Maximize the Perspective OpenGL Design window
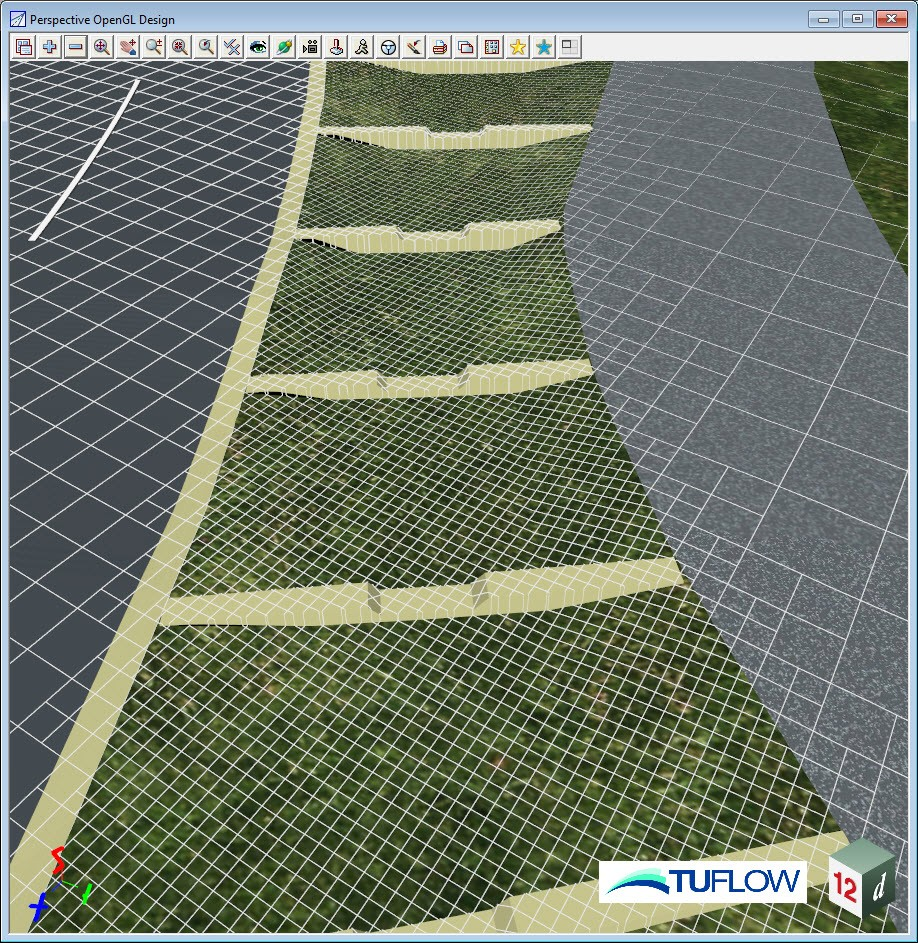918x943 pixels. pos(857,18)
